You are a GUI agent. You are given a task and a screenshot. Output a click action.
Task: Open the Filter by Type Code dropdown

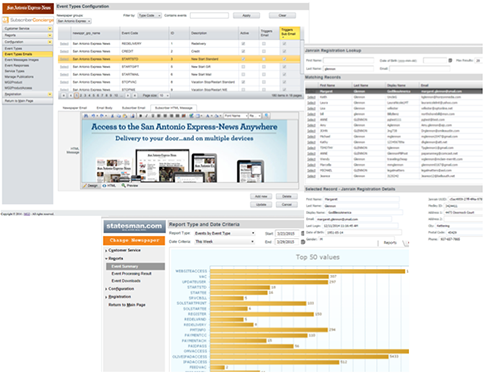pos(150,15)
